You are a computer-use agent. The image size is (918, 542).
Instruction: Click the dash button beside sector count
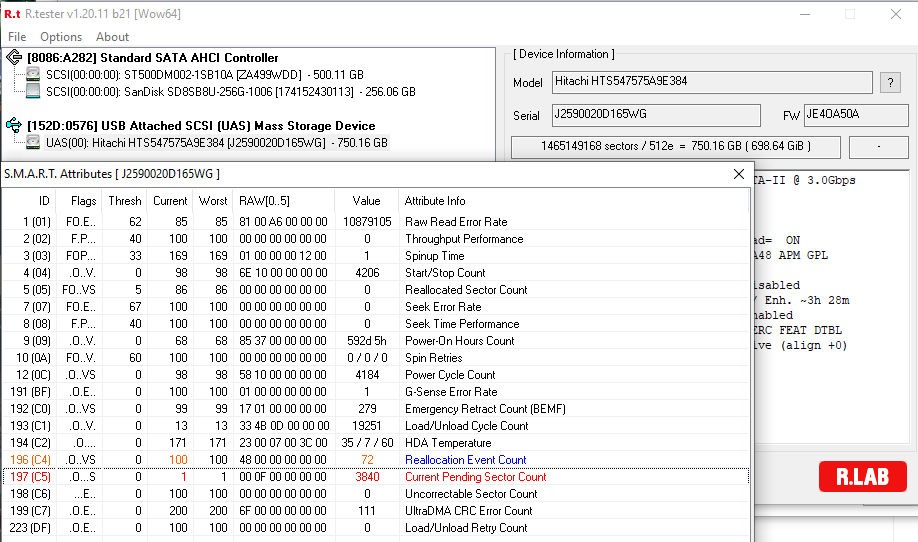(x=878, y=147)
